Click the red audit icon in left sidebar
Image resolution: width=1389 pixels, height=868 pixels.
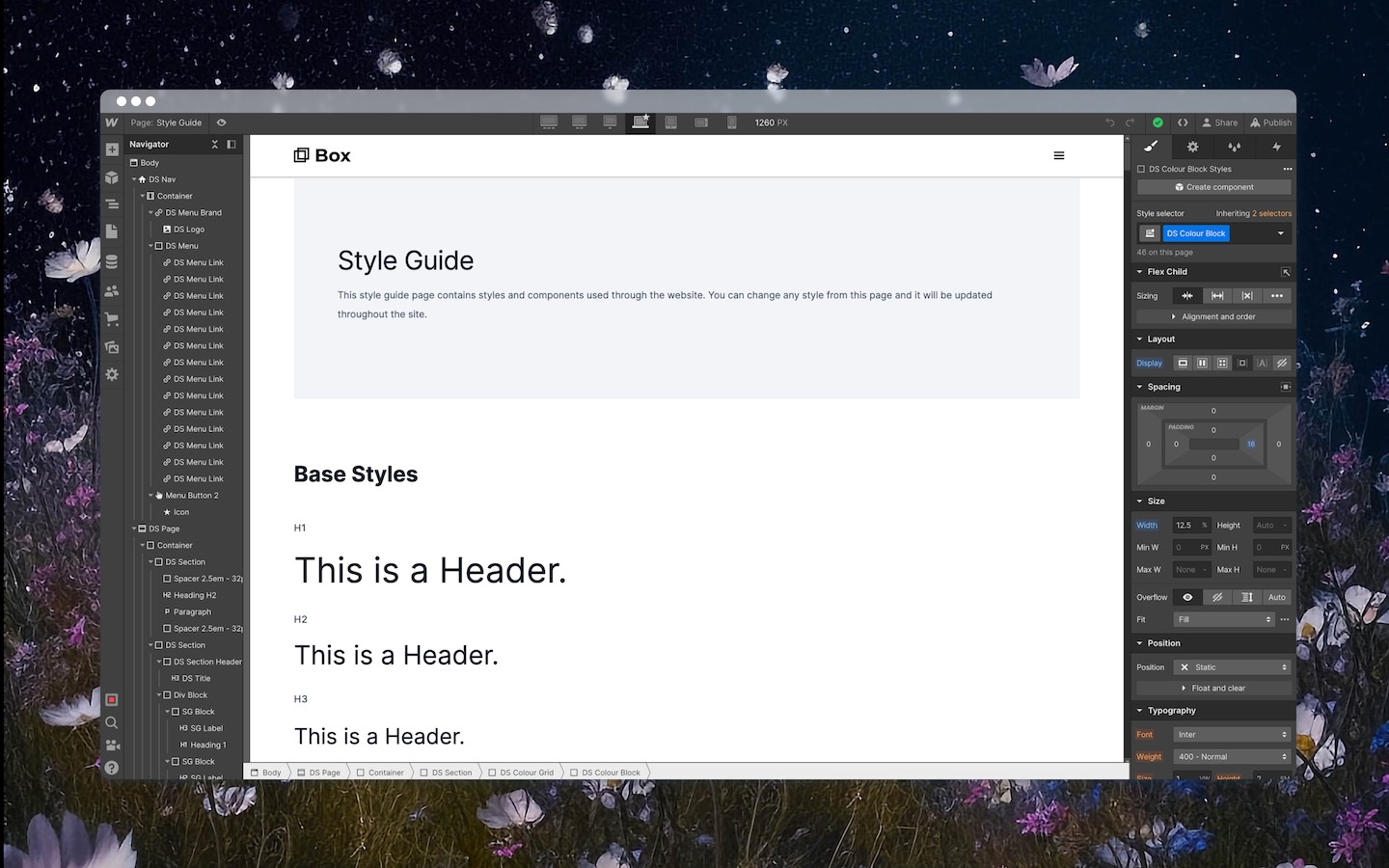click(x=112, y=699)
